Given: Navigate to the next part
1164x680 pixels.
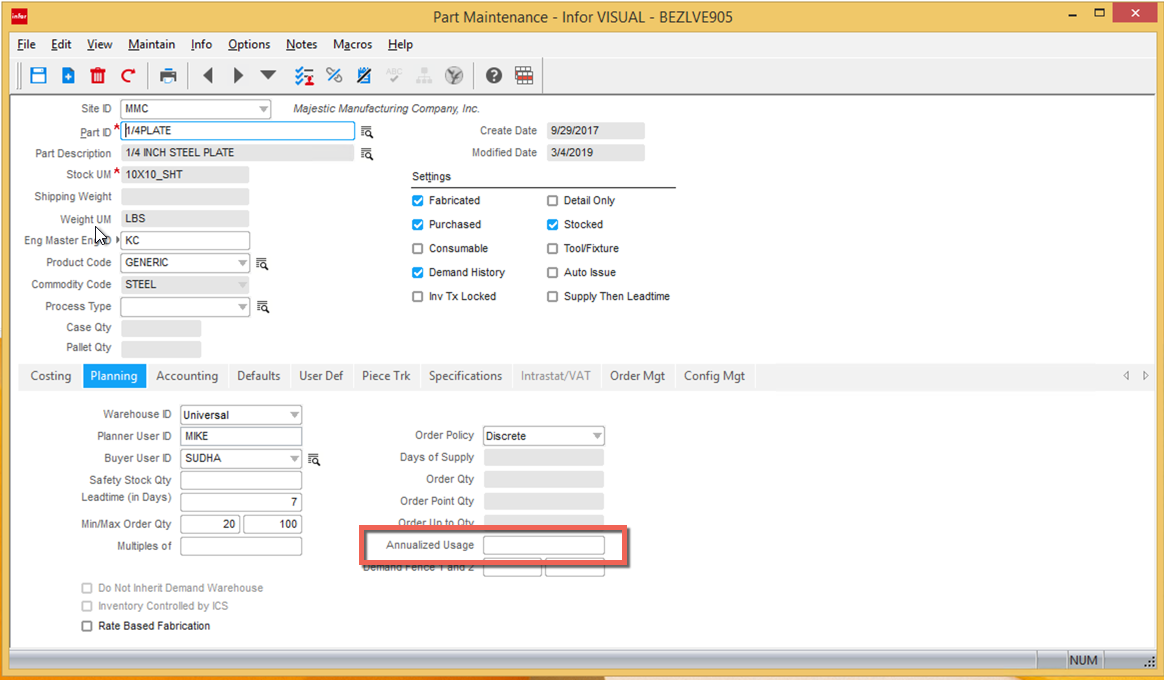Looking at the screenshot, I should point(238,75).
